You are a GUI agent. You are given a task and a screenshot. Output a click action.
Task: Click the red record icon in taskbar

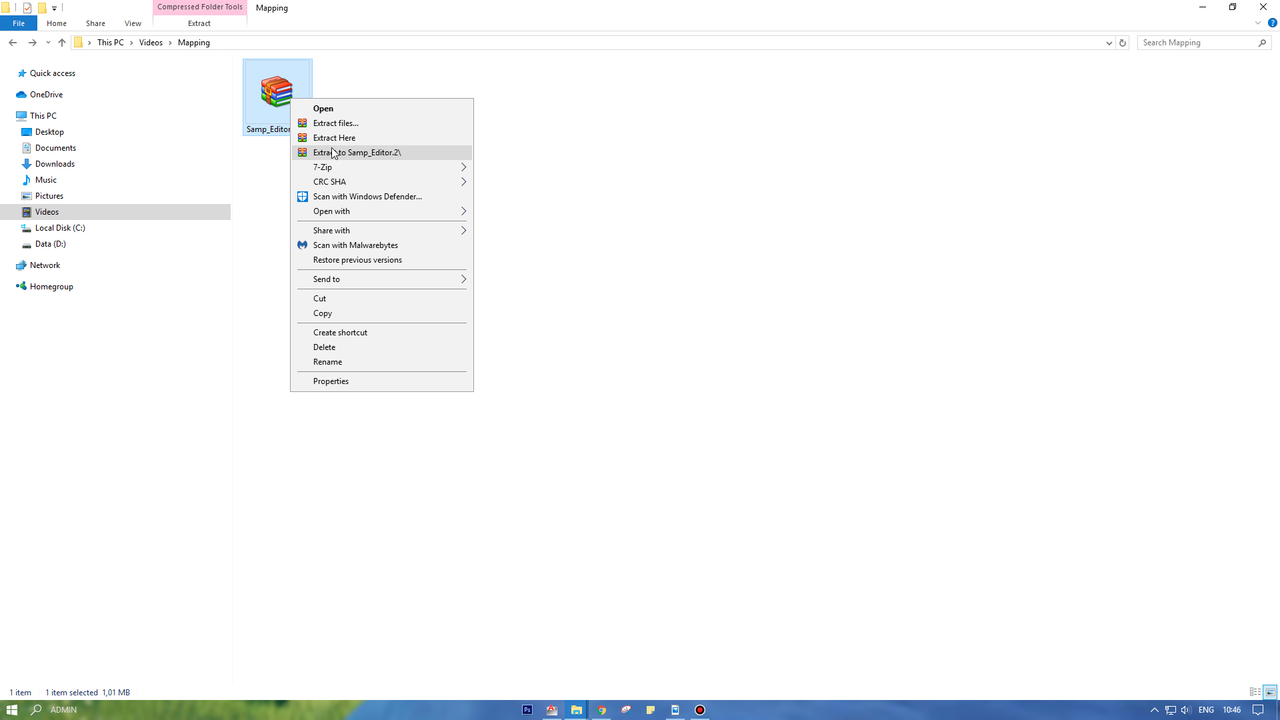point(700,710)
